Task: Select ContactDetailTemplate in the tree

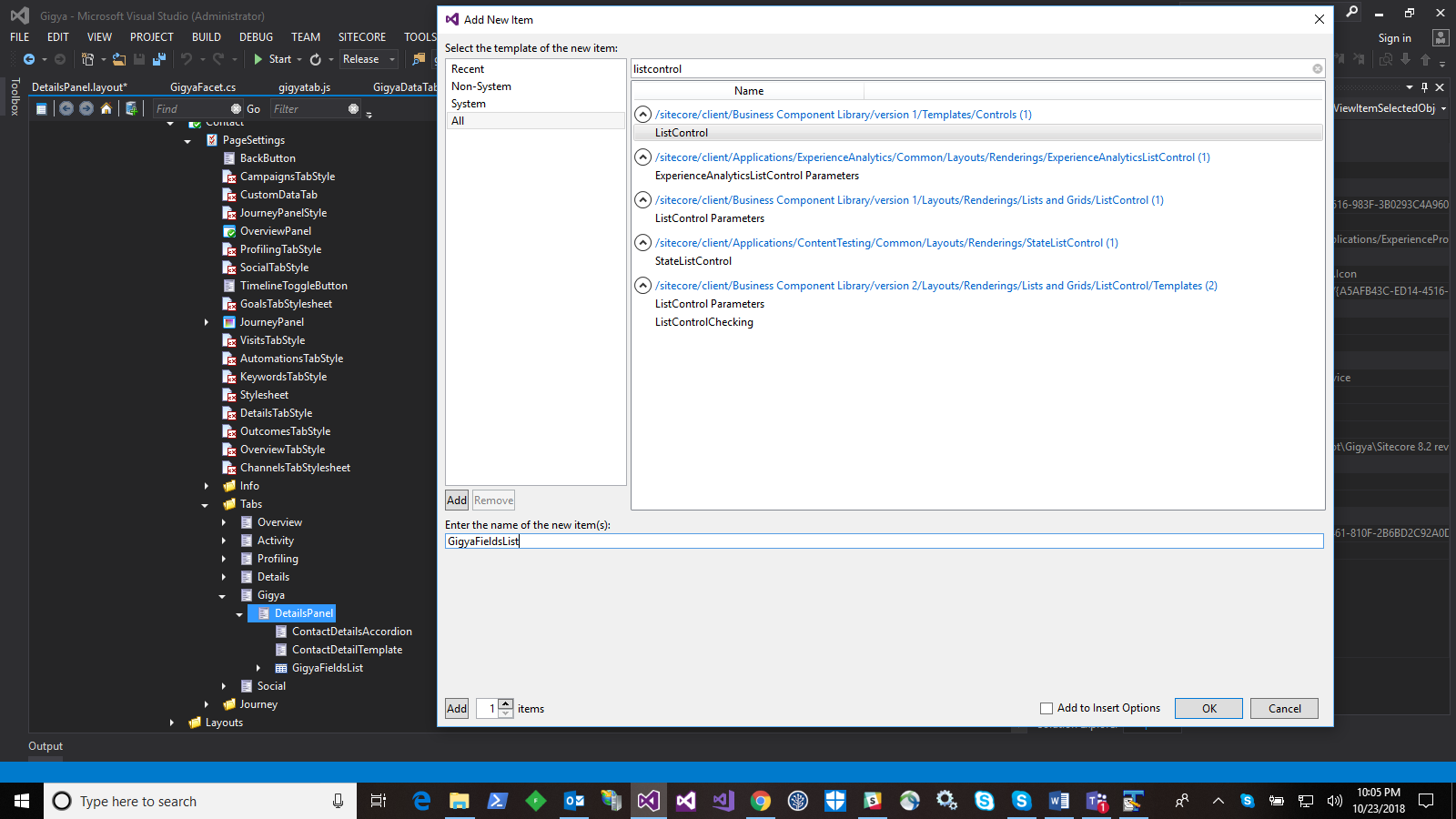Action: click(347, 650)
